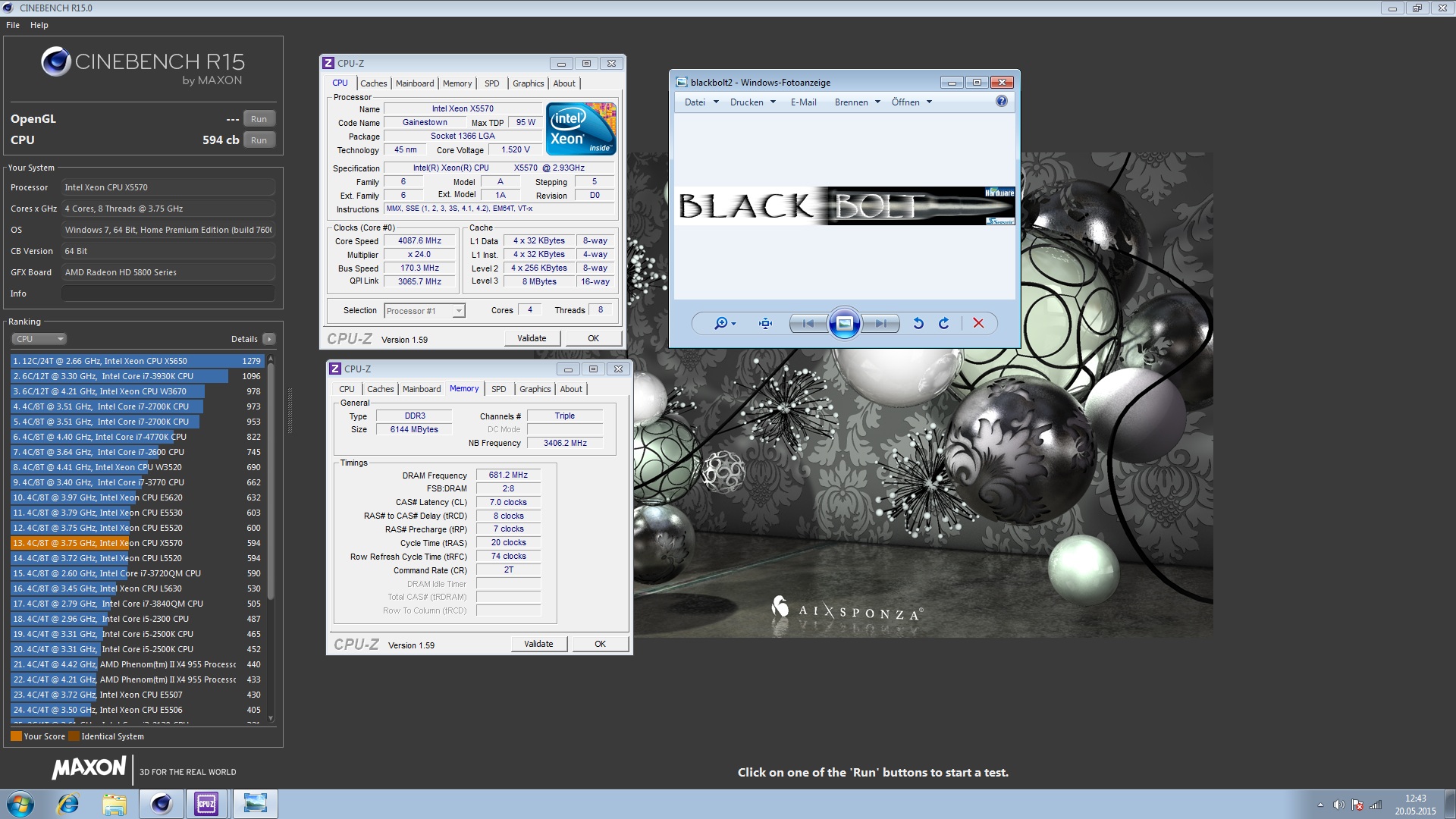Open photo viewer help icon
This screenshot has height=819, width=1456.
point(1002,102)
